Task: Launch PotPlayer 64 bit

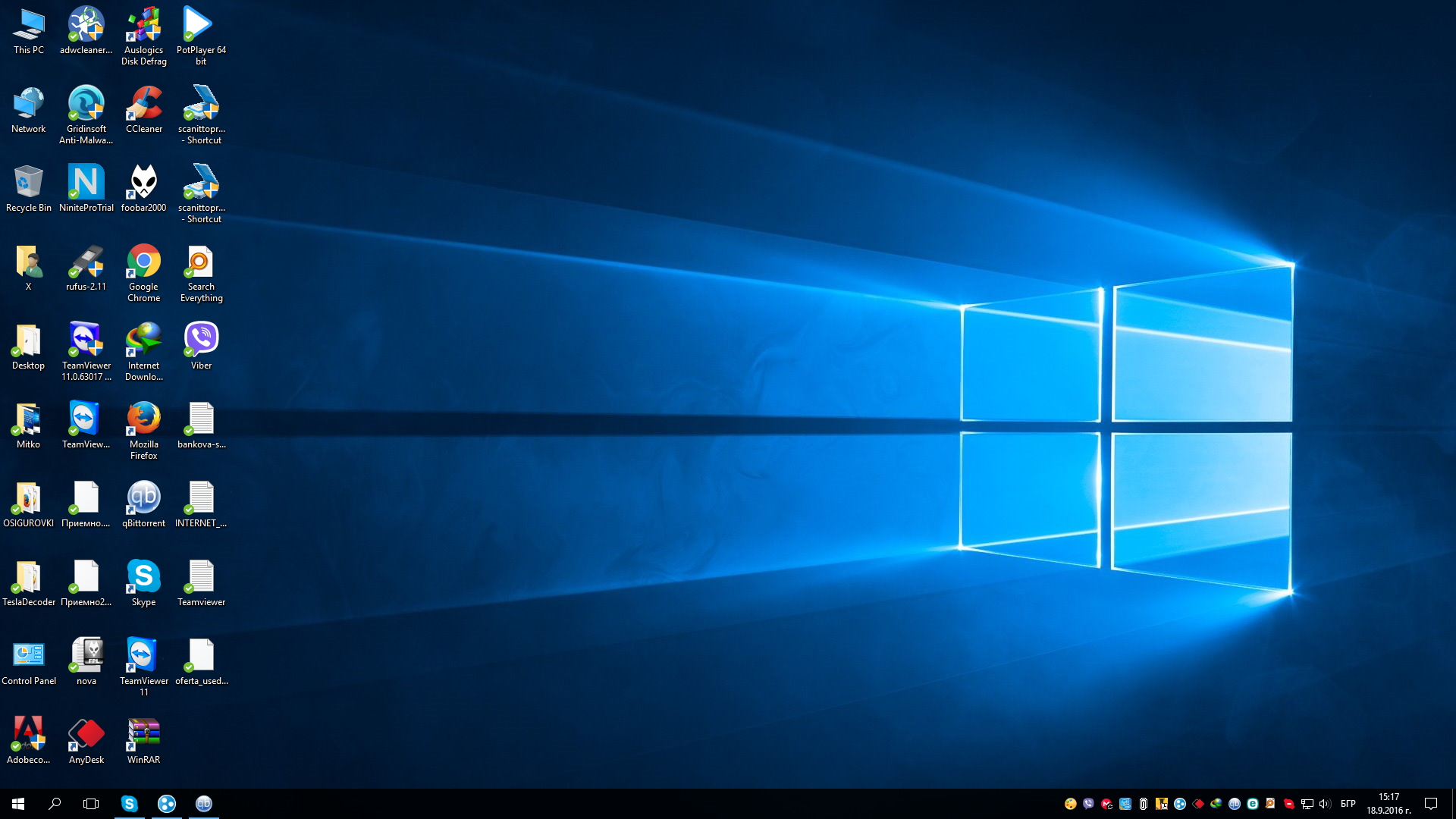Action: point(201,36)
